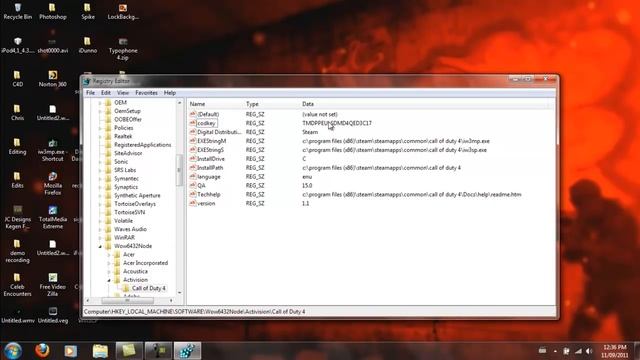Expand the WinRAR key
640x360 pixels.
pos(100,238)
